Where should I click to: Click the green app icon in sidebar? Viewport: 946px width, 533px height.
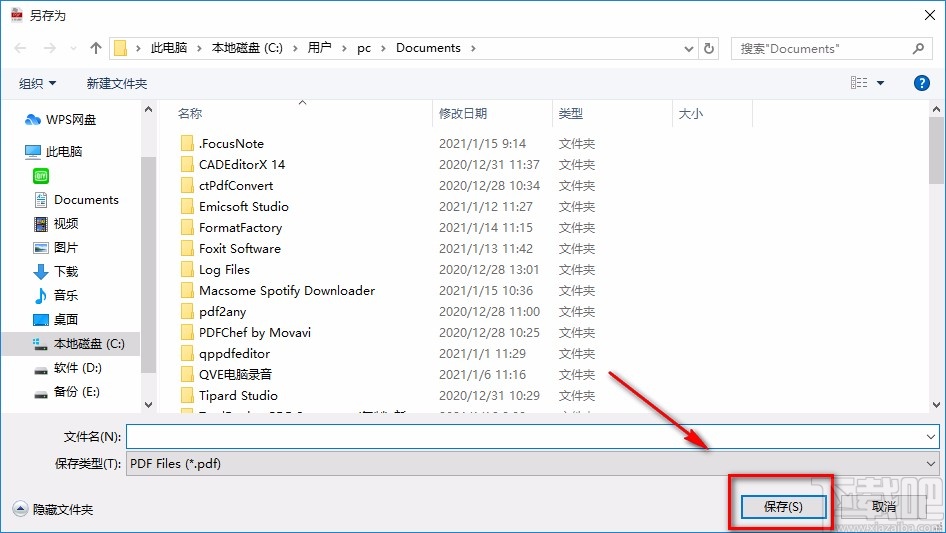point(40,176)
